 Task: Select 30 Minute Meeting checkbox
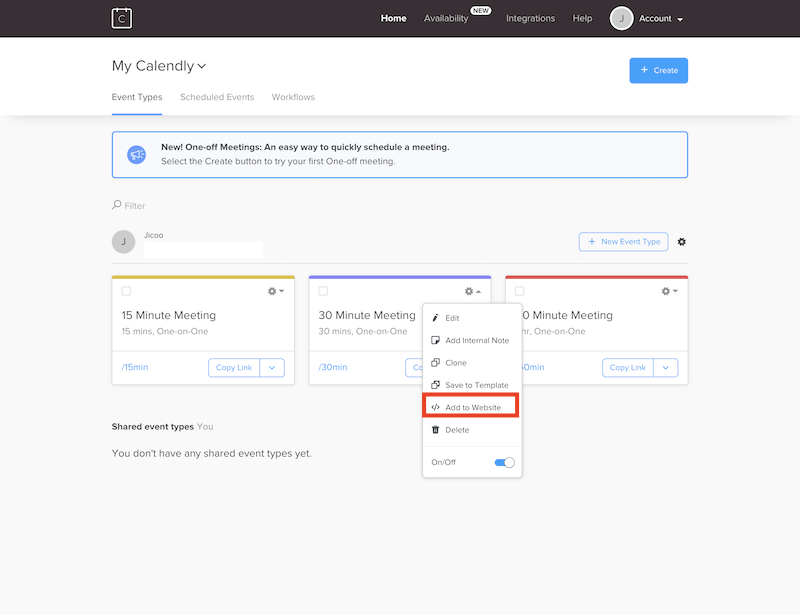click(x=323, y=291)
